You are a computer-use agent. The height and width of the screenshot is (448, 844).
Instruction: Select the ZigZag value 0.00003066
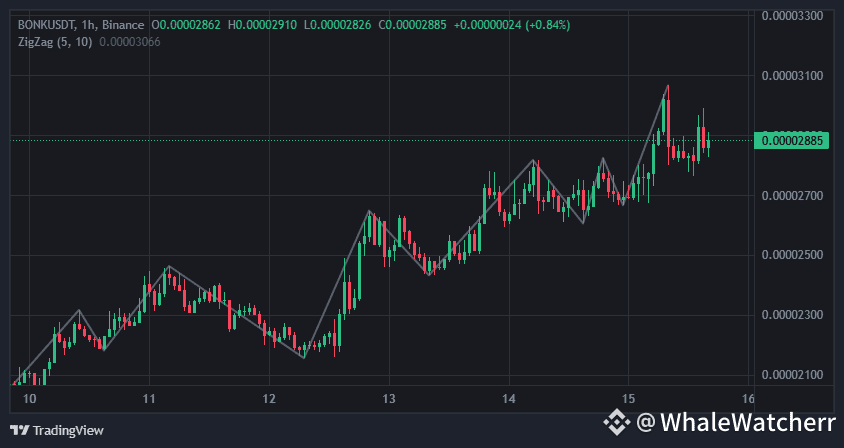[130, 42]
